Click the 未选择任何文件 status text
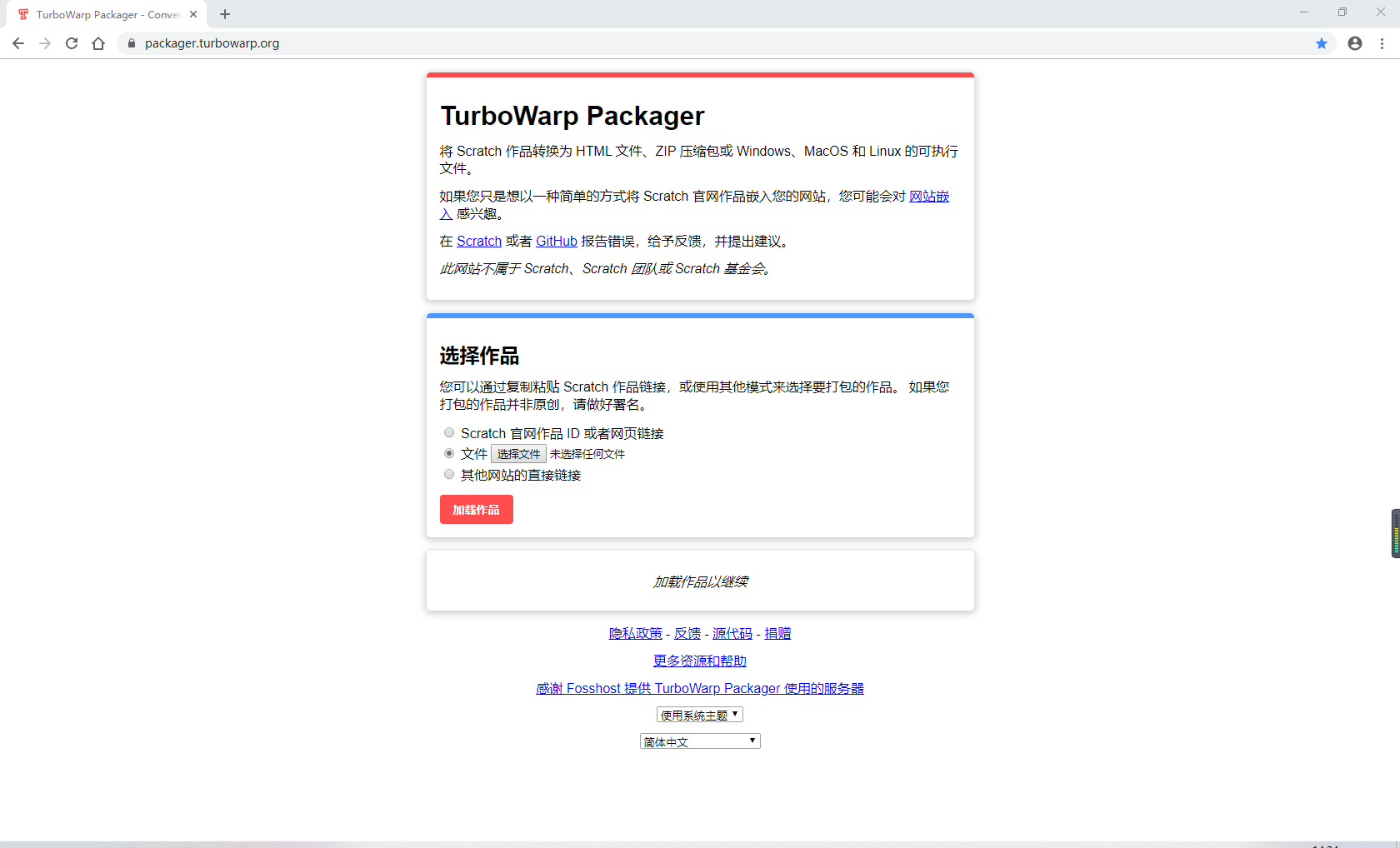This screenshot has height=848, width=1400. tap(587, 454)
